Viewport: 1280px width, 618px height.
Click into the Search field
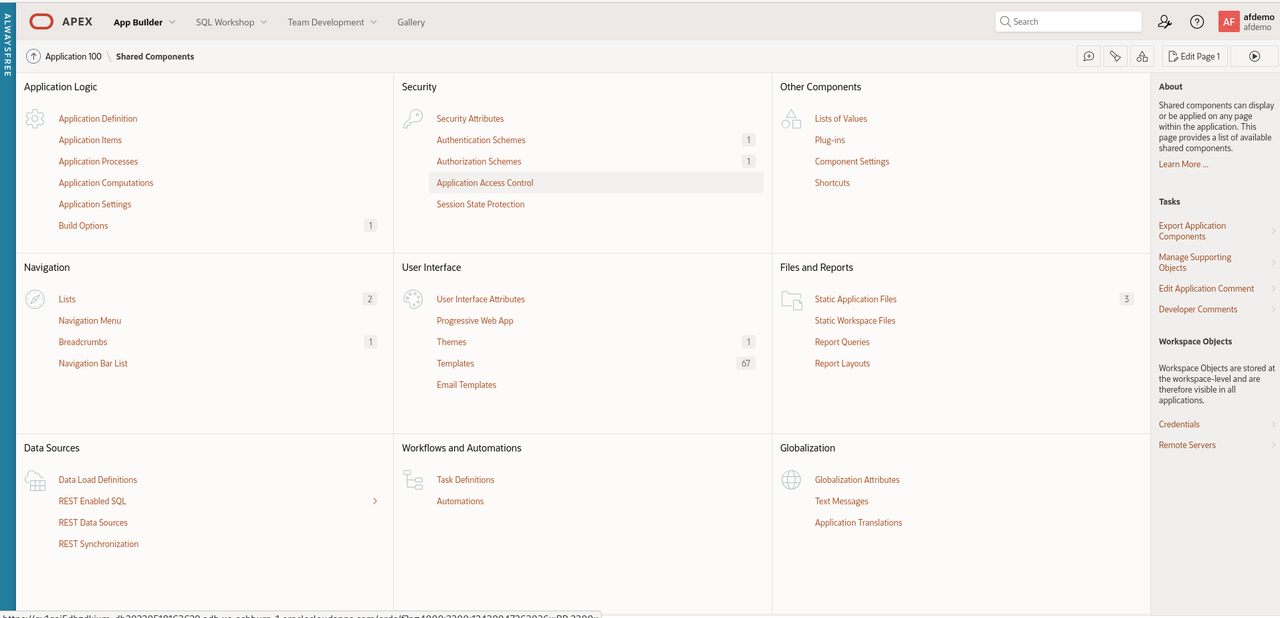[x=1068, y=21]
